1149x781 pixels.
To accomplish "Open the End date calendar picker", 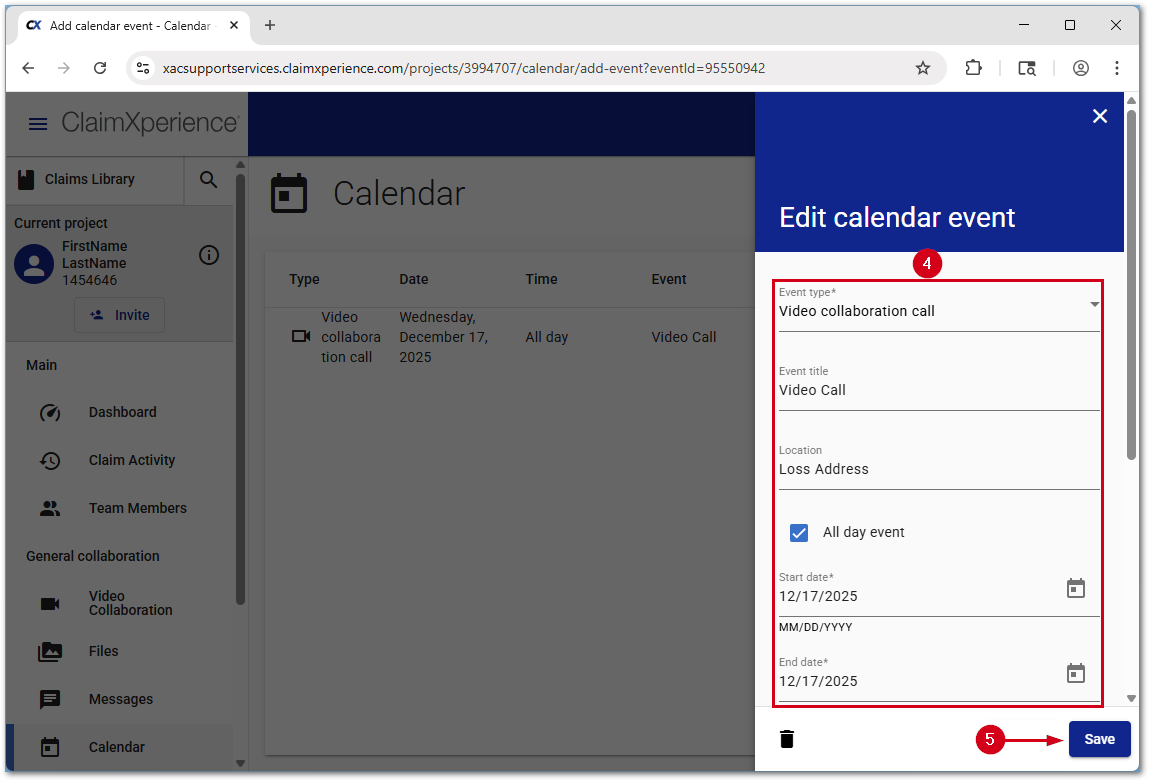I will pos(1075,673).
